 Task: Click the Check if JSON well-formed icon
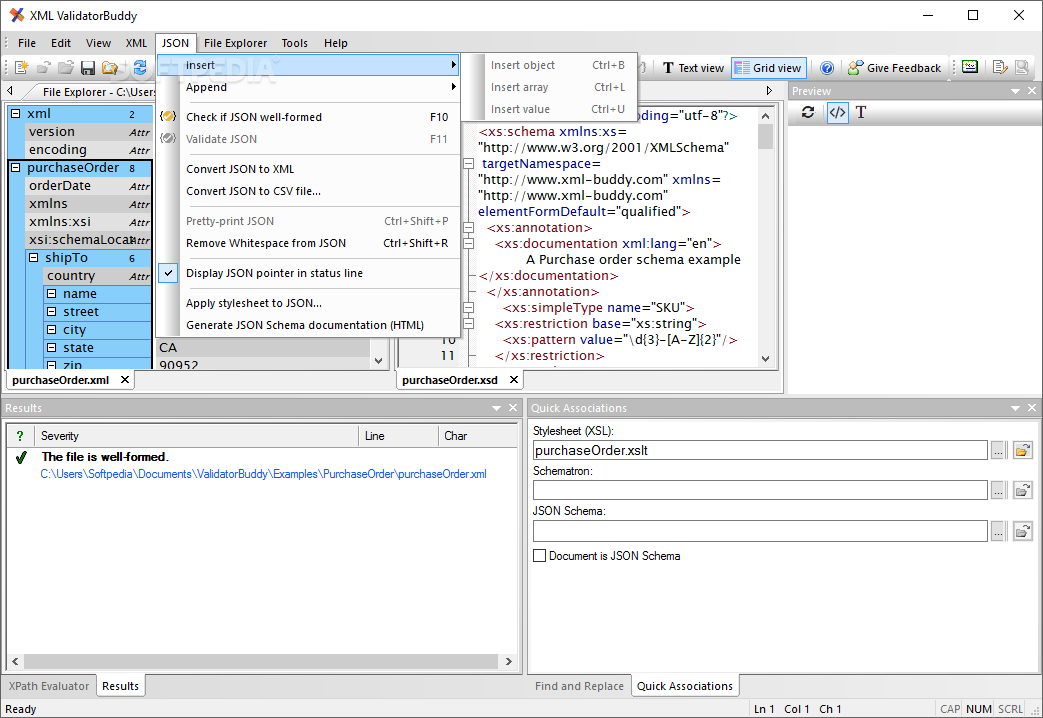(x=168, y=116)
